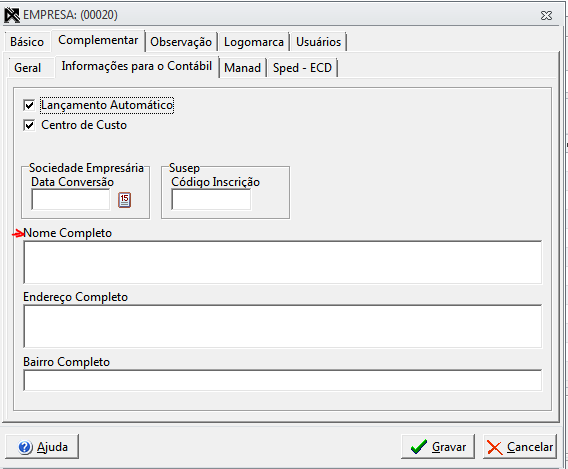Click the application logo icon in title bar
This screenshot has height=469, width=568.
[12, 15]
